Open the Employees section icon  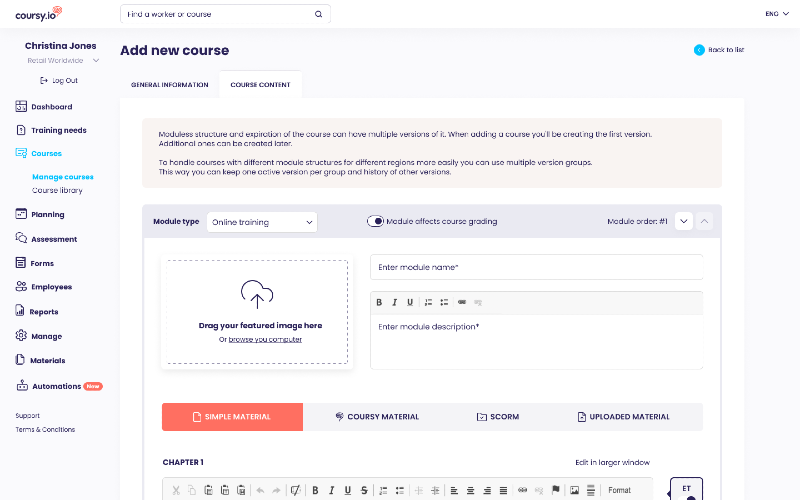coord(21,286)
